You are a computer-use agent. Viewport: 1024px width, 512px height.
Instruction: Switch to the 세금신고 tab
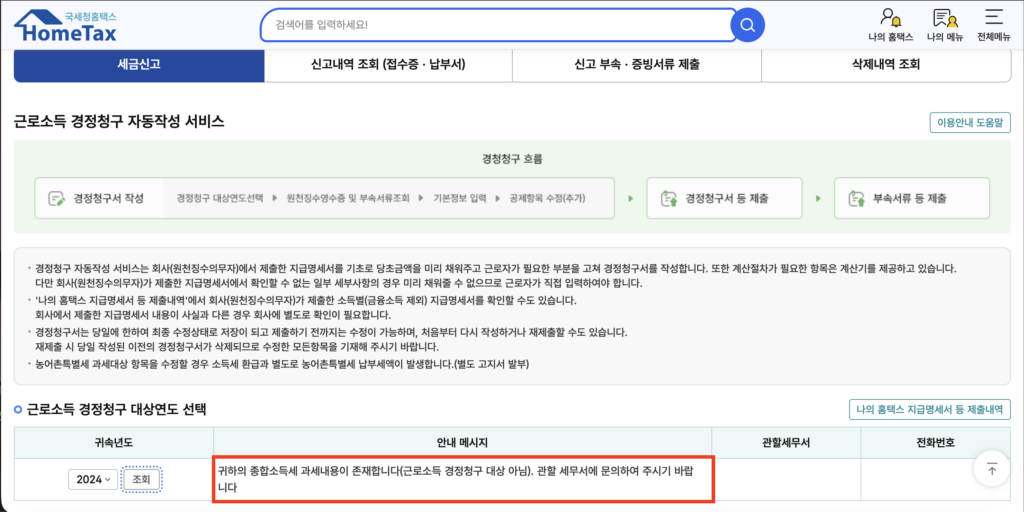pyautogui.click(x=139, y=64)
